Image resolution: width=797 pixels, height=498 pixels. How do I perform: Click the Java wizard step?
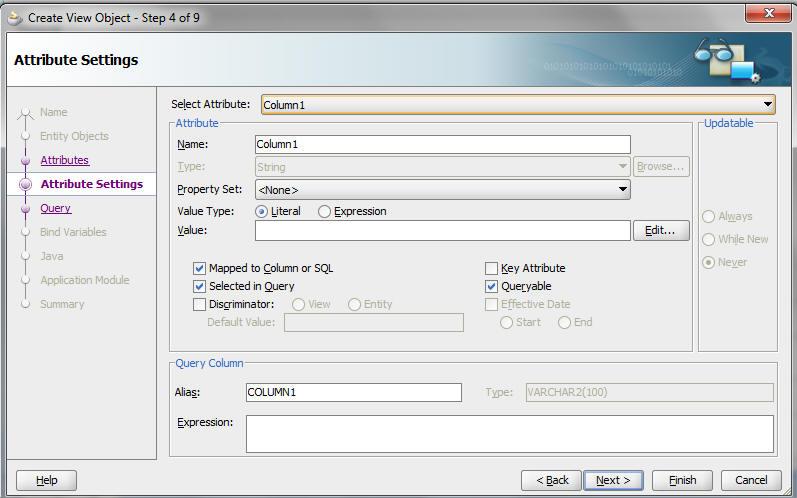52,256
